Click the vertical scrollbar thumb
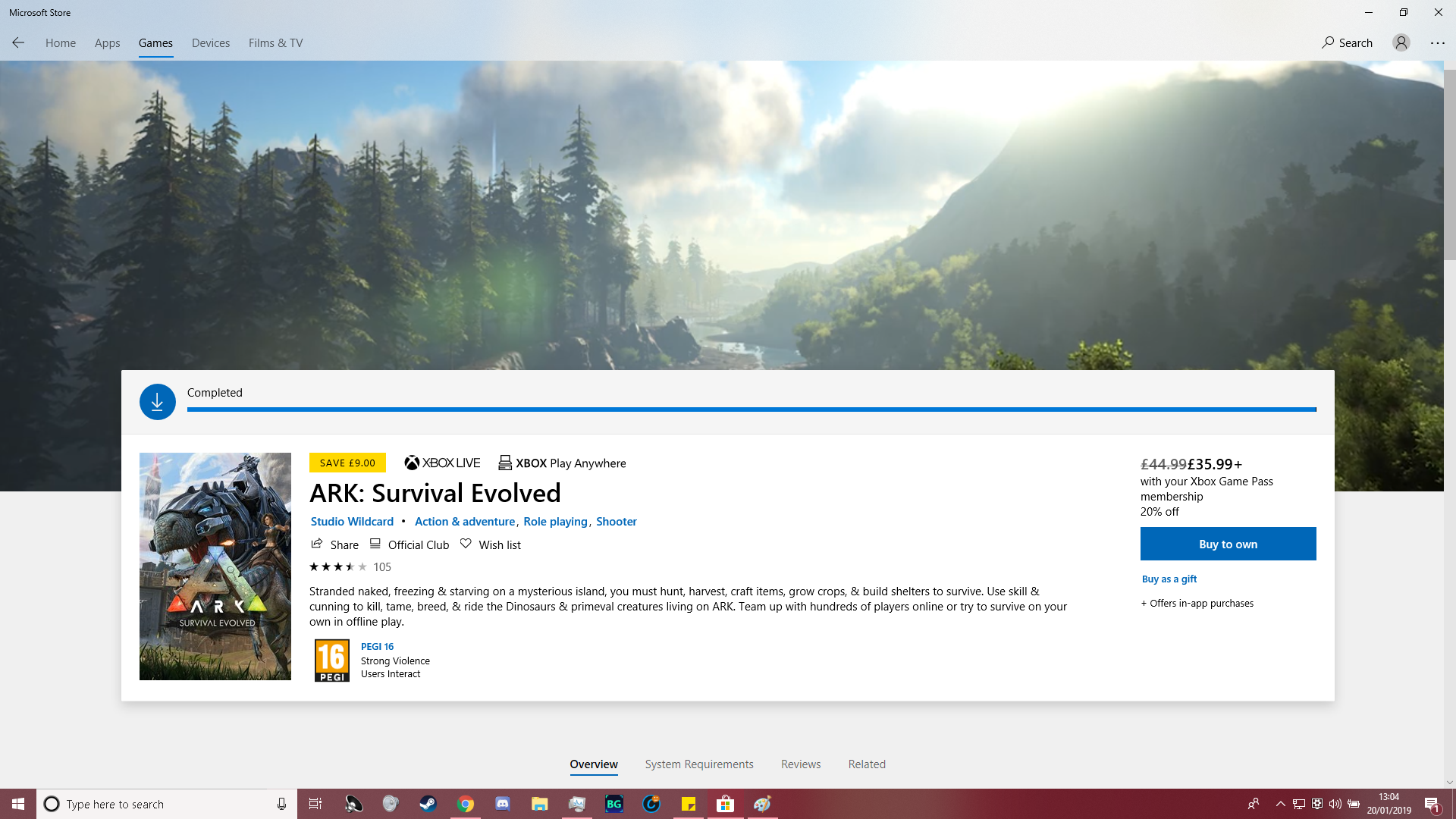This screenshot has height=819, width=1456. click(x=1450, y=165)
